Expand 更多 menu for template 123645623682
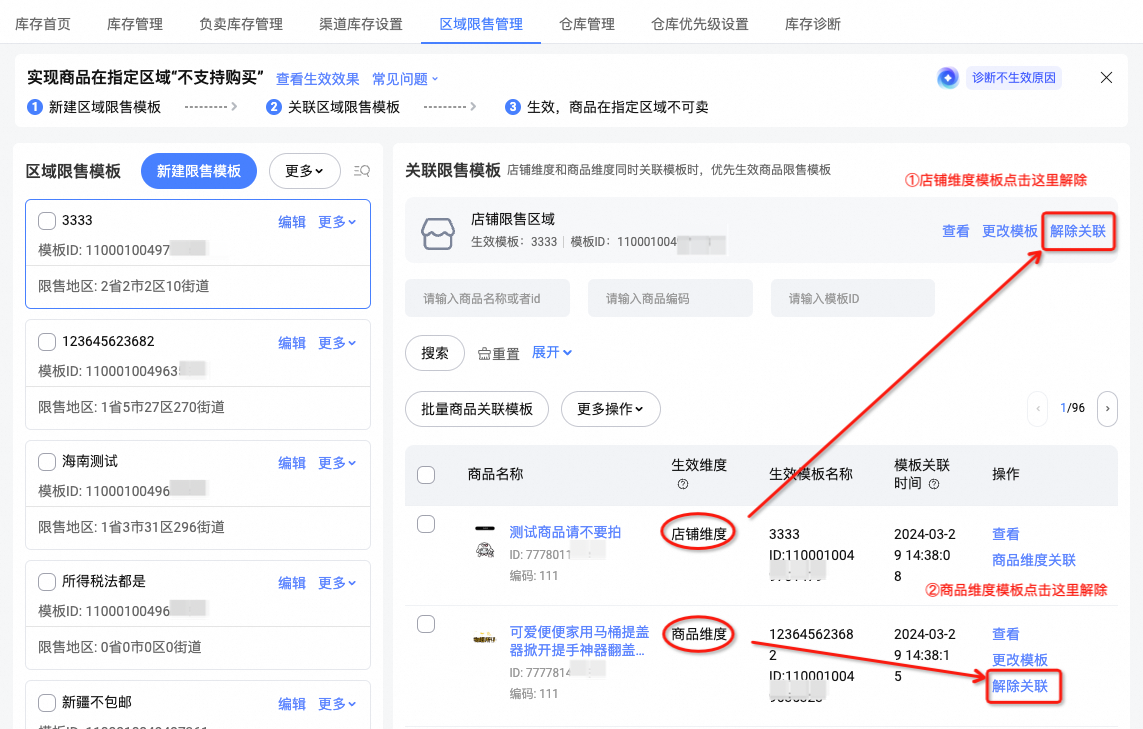The width and height of the screenshot is (1143, 729). tap(337, 343)
